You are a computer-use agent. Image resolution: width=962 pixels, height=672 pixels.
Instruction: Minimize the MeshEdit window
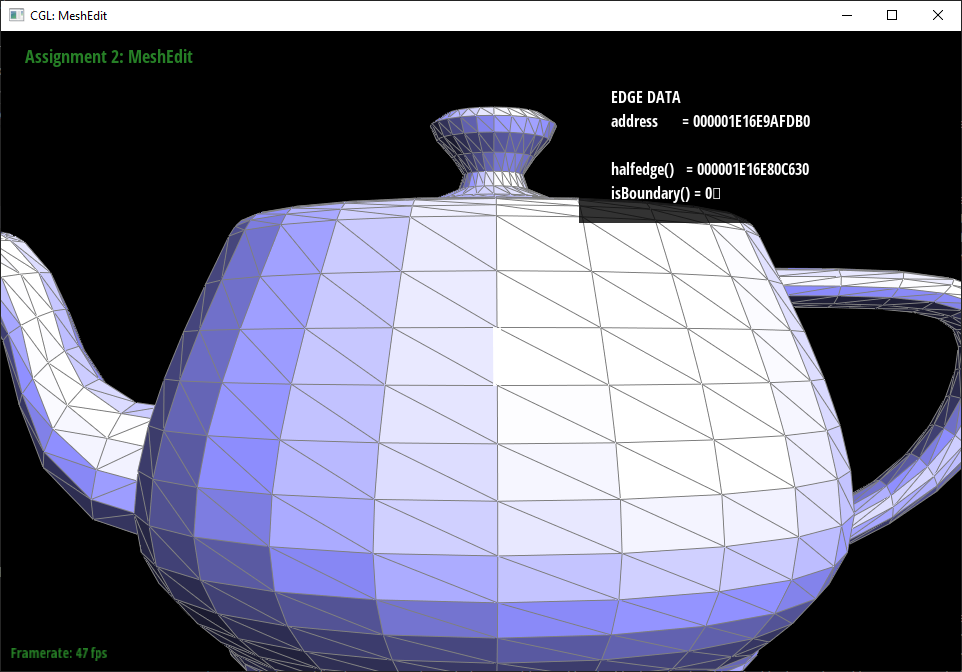[846, 15]
